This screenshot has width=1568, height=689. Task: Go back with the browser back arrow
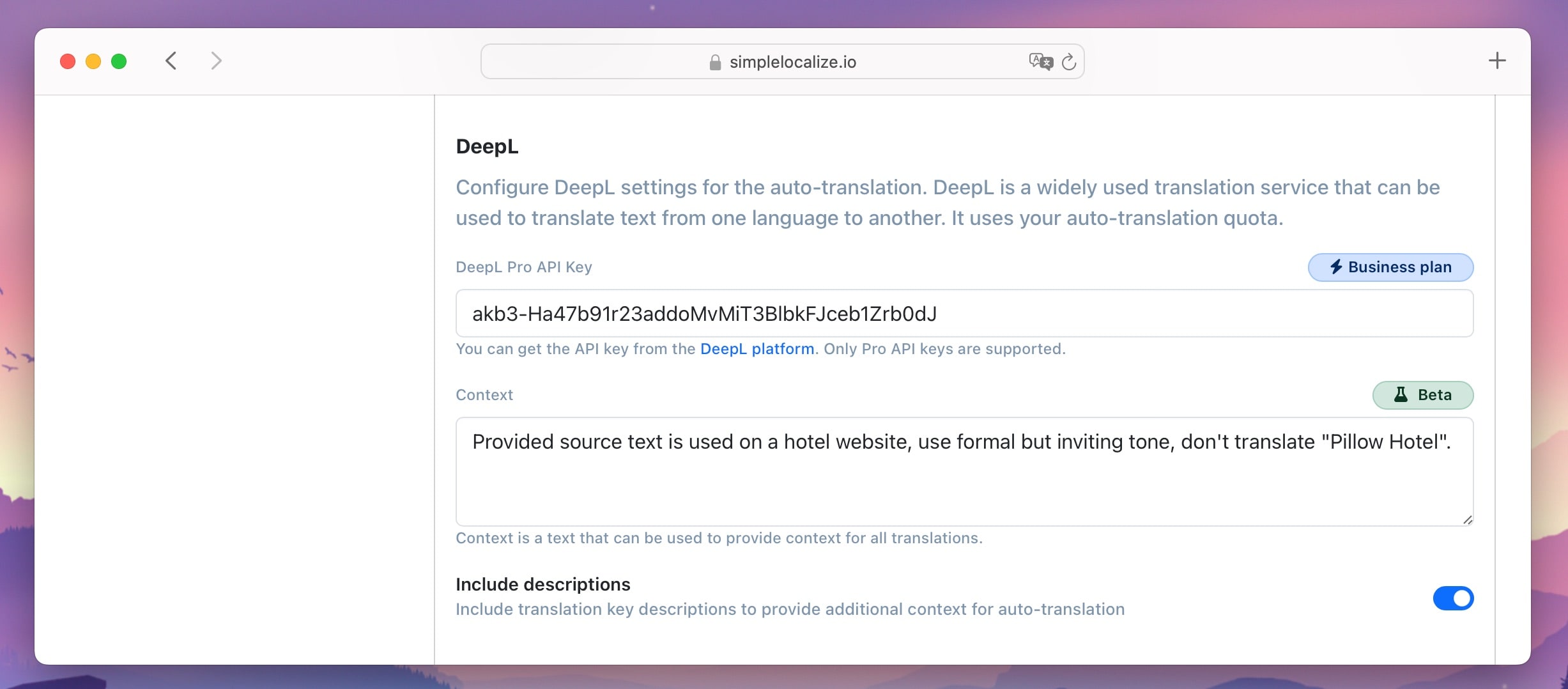coord(171,61)
